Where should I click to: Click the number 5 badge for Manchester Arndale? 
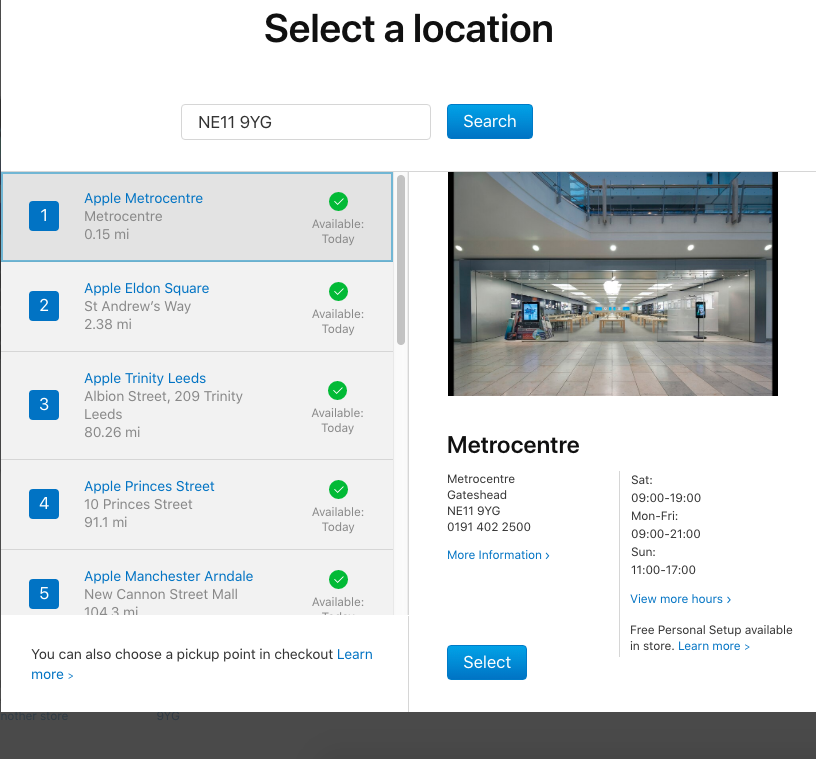point(44,593)
